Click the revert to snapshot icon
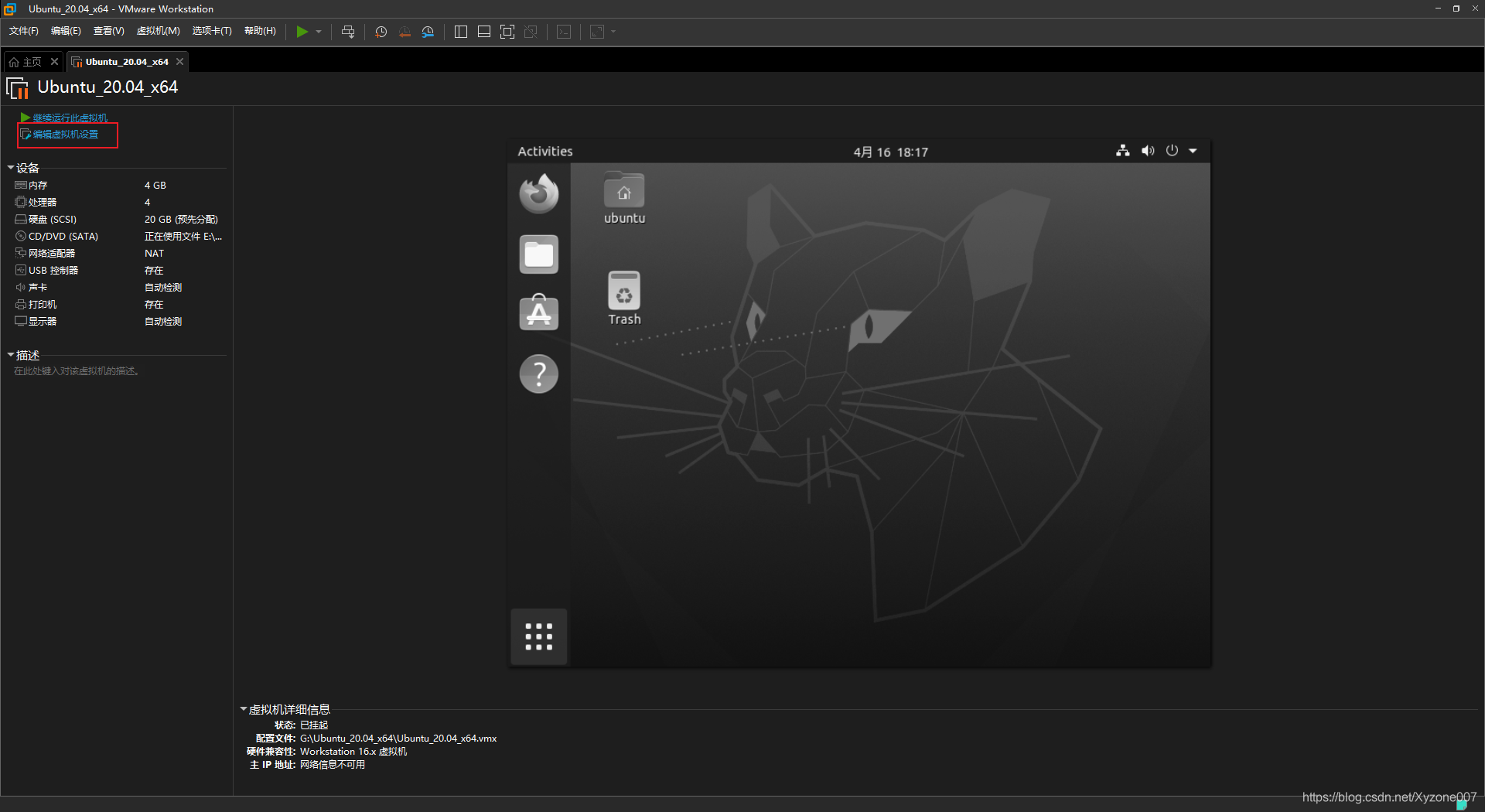The image size is (1485, 812). pos(405,32)
